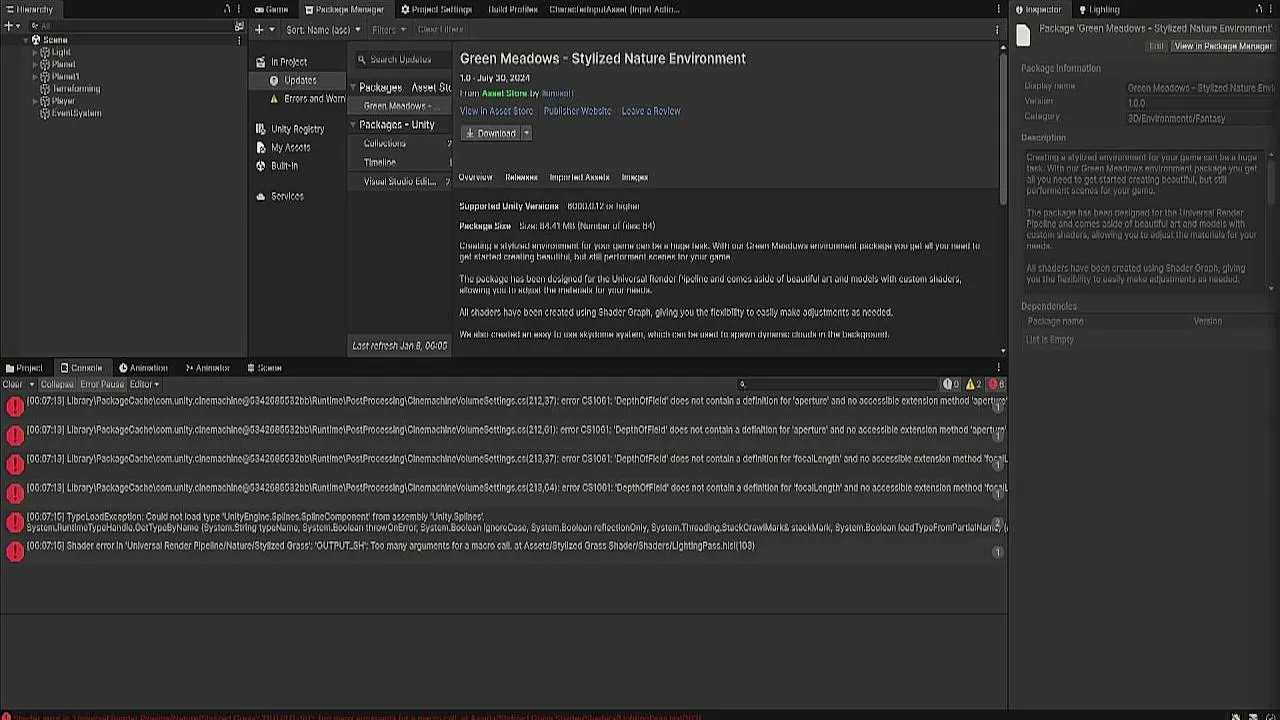Open the Console Clear dropdown arrow

[x=32, y=384]
